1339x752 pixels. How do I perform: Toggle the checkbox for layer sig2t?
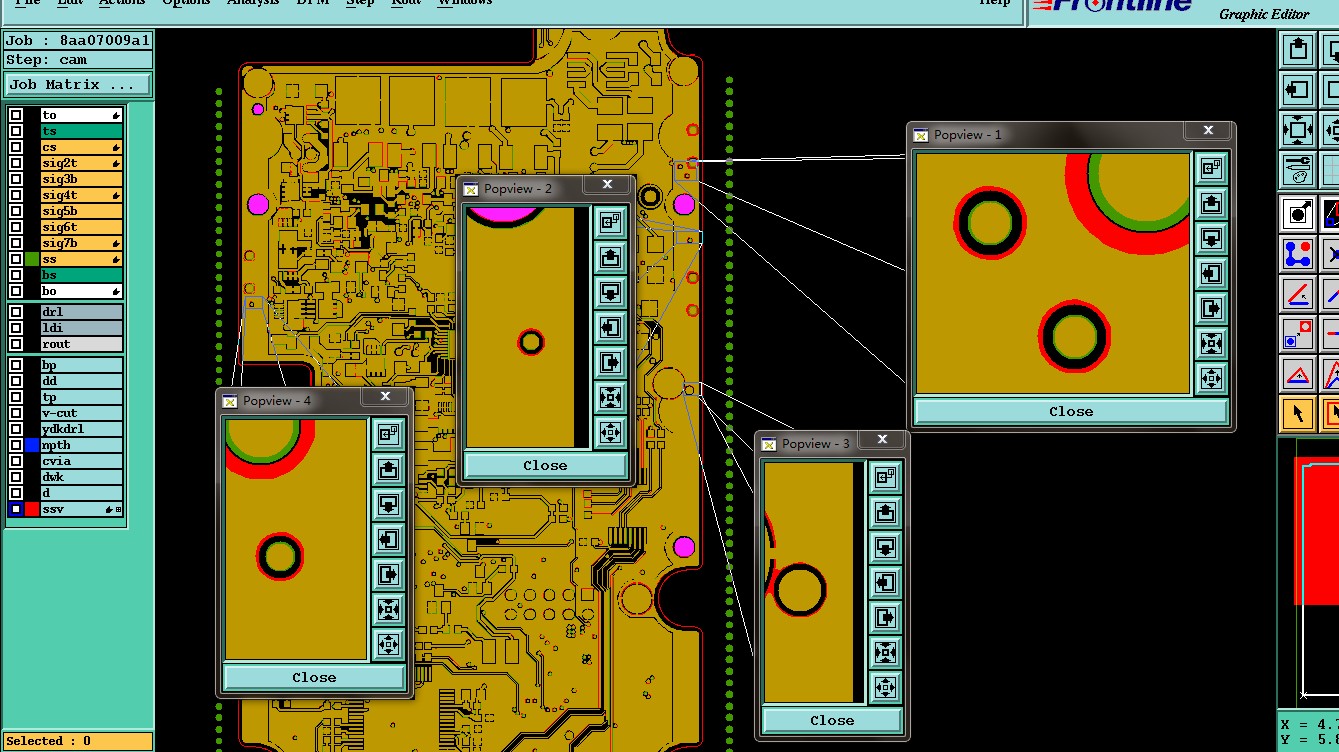(16, 163)
